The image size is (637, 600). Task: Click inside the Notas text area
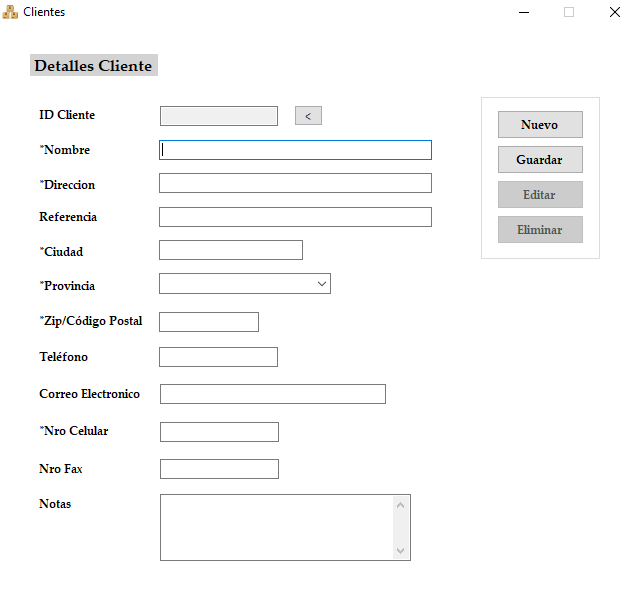pos(275,527)
